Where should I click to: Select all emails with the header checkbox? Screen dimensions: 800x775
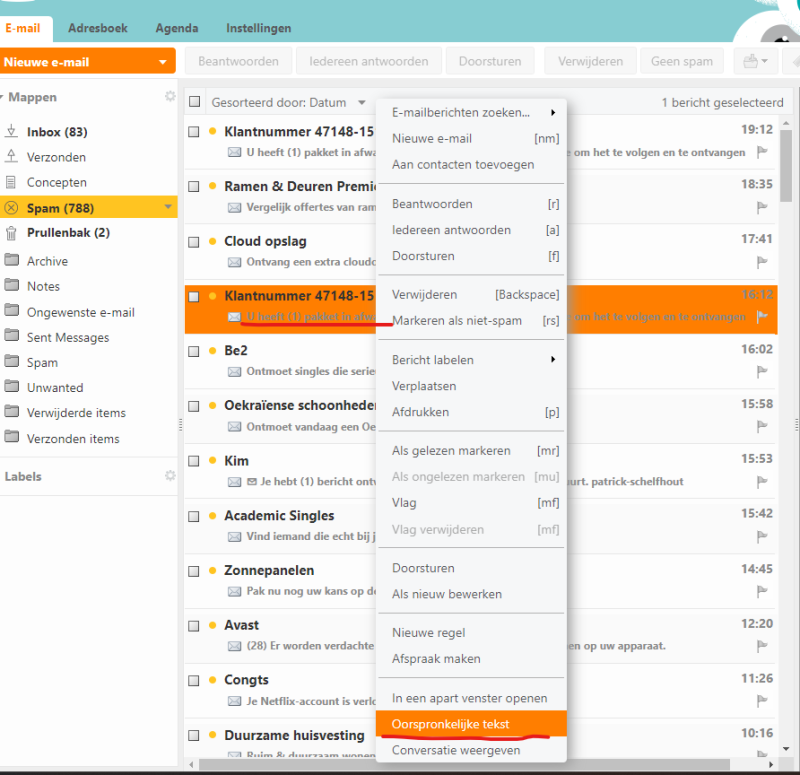click(x=194, y=102)
